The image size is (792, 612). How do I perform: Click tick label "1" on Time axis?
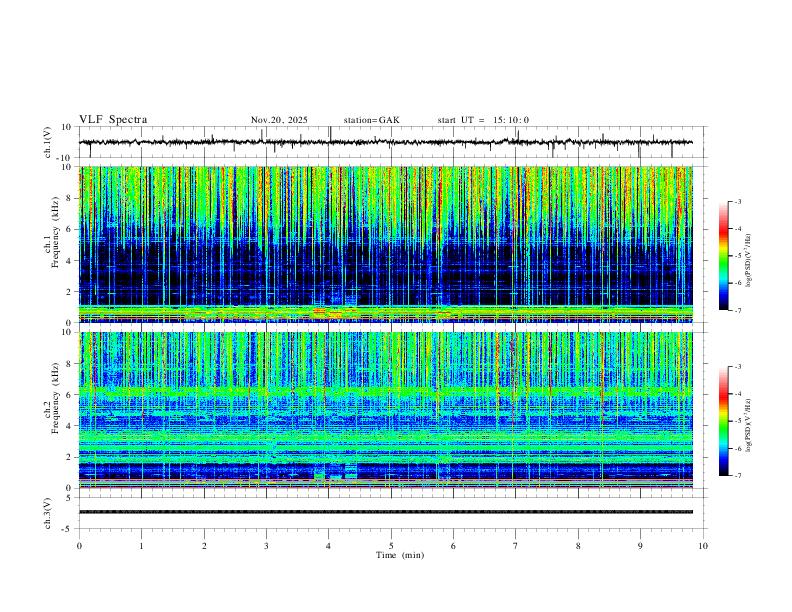point(141,546)
